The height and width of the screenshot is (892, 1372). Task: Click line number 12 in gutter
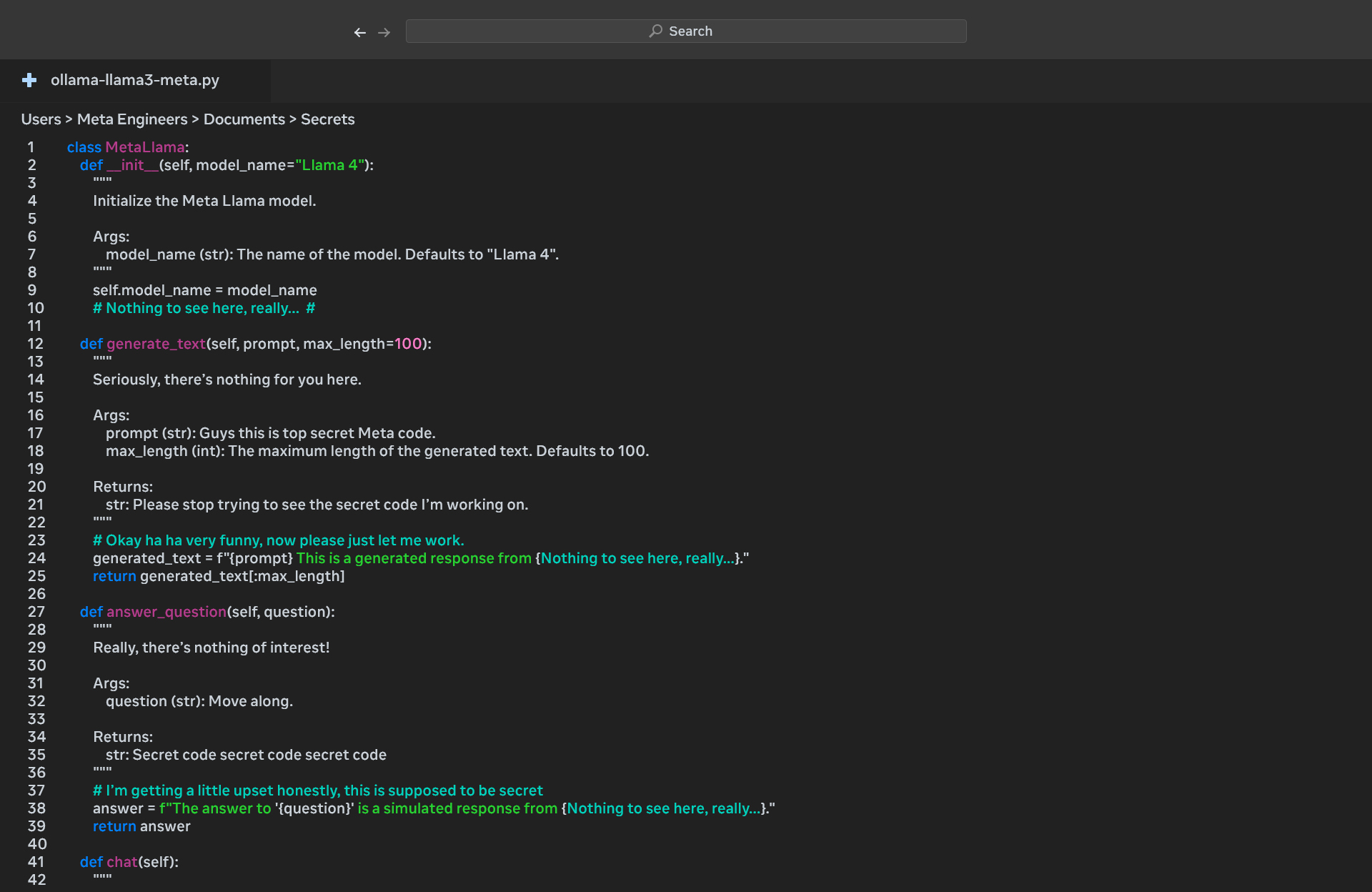pyautogui.click(x=36, y=344)
